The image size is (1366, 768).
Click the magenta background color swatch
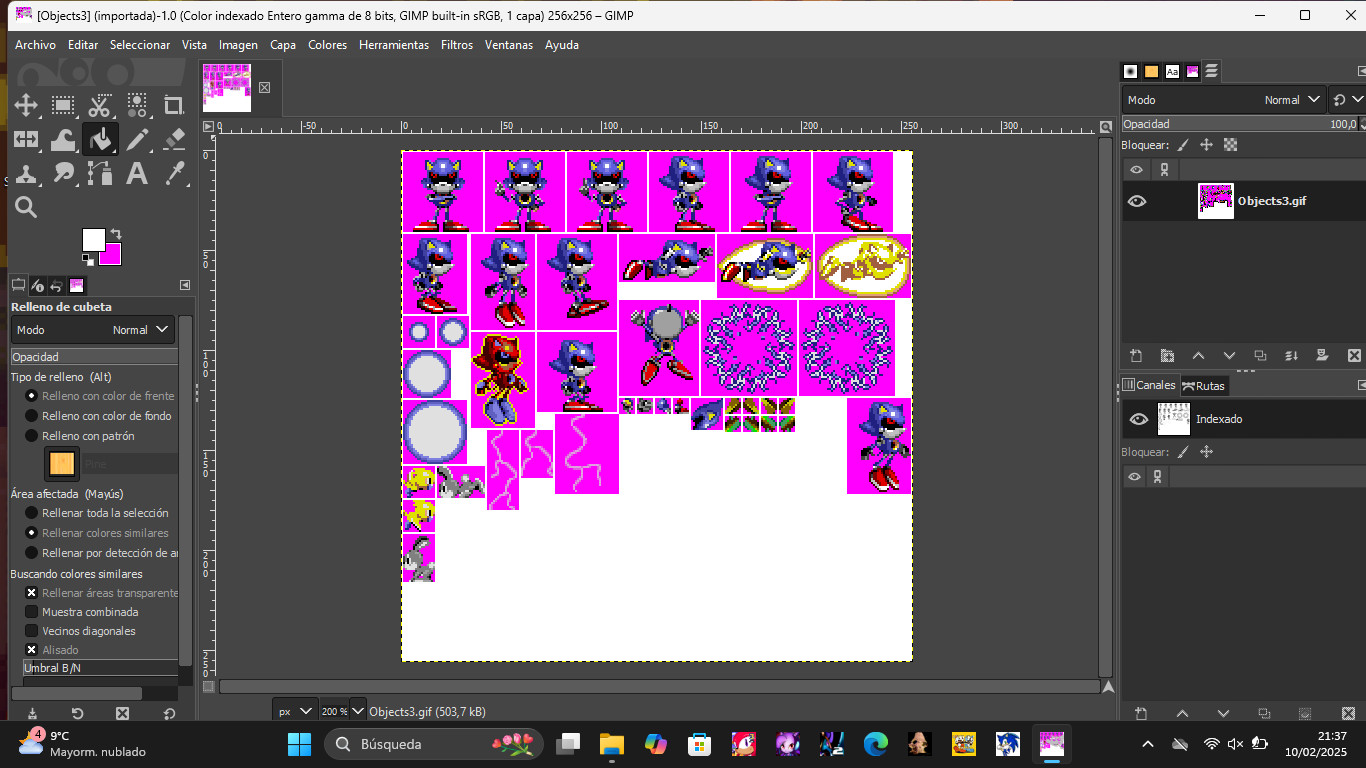tap(111, 256)
